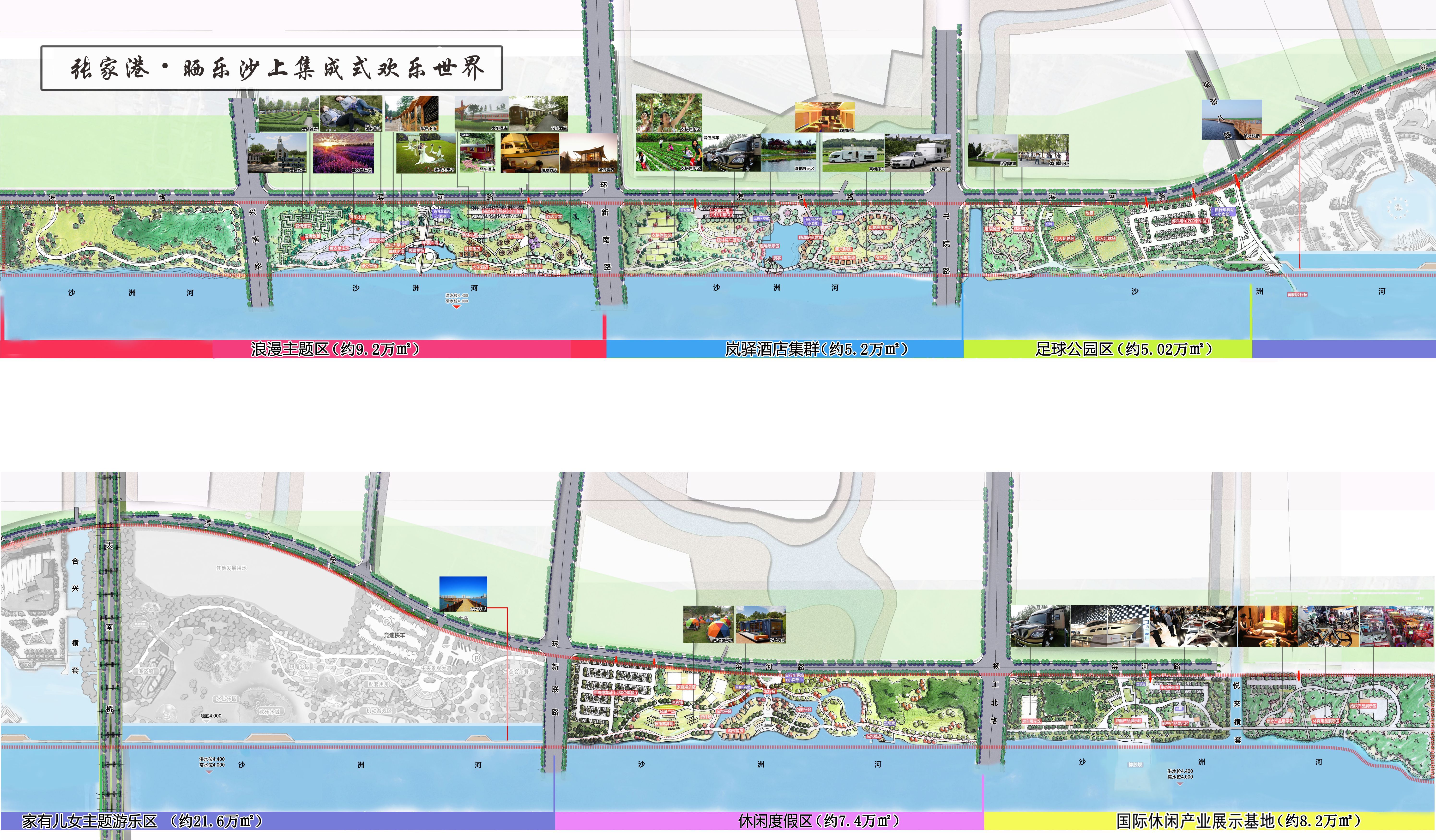Select the 亲水平台 map label
Screen dimensions: 1436x840
point(724,711)
